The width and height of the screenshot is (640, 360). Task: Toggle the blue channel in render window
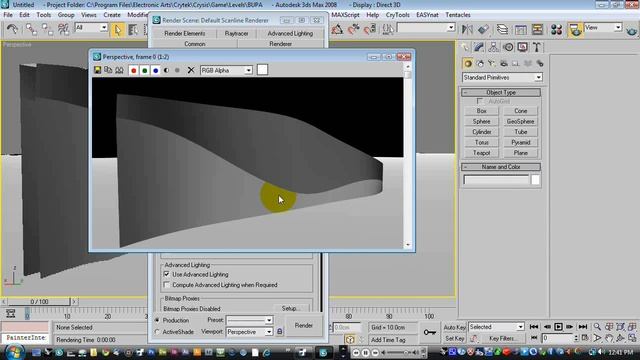156,70
